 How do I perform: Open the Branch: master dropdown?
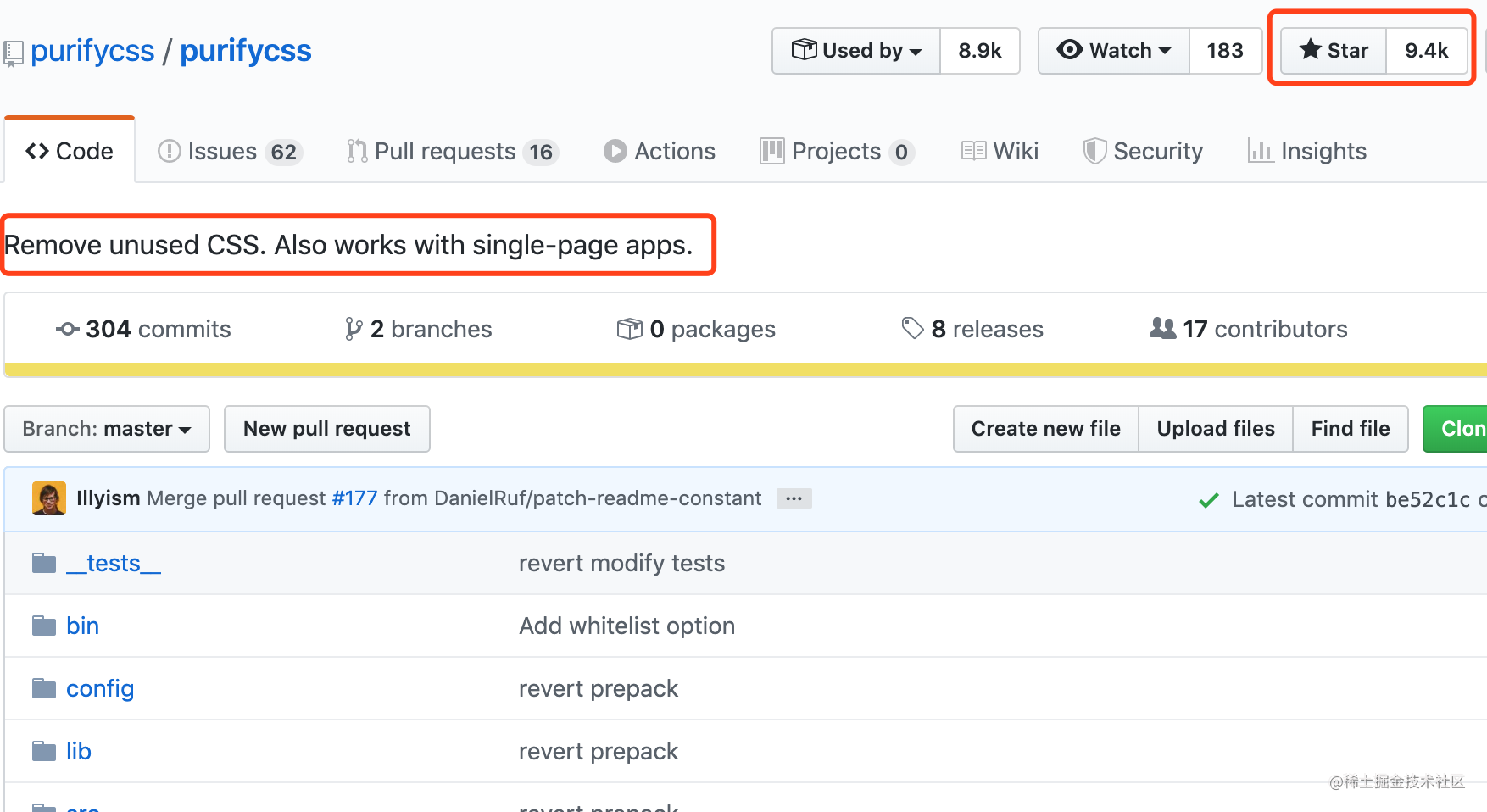(107, 429)
